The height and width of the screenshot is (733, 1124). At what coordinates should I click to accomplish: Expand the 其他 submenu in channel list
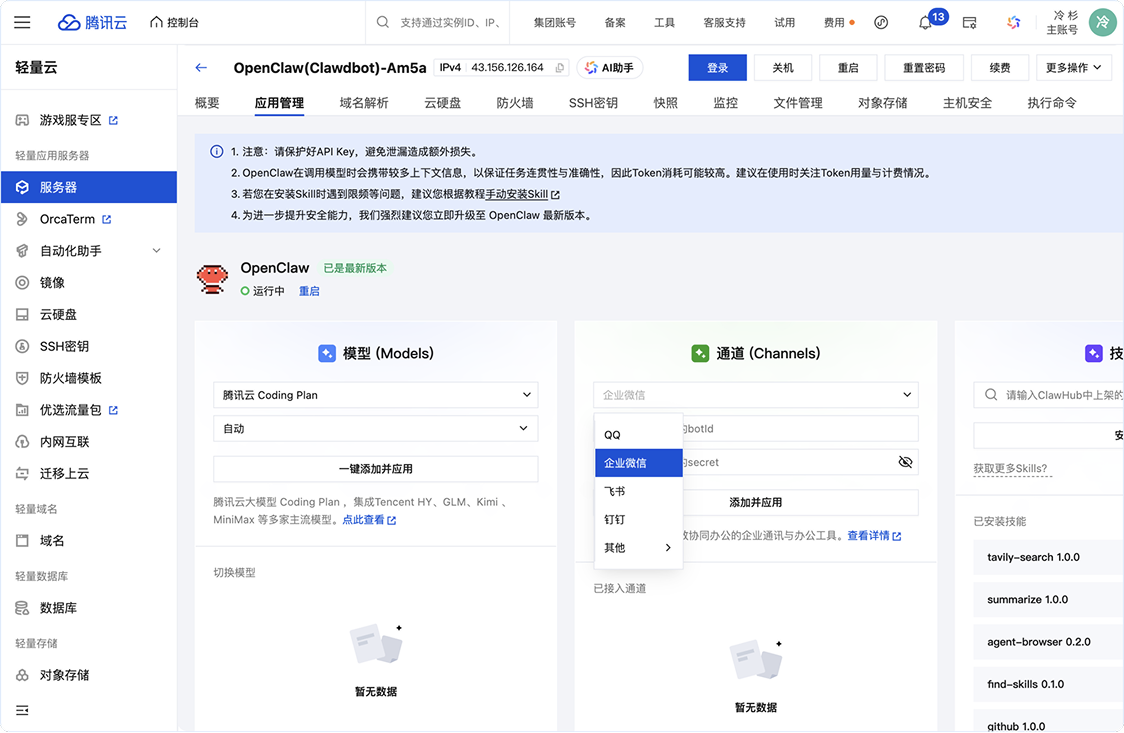(x=638, y=548)
